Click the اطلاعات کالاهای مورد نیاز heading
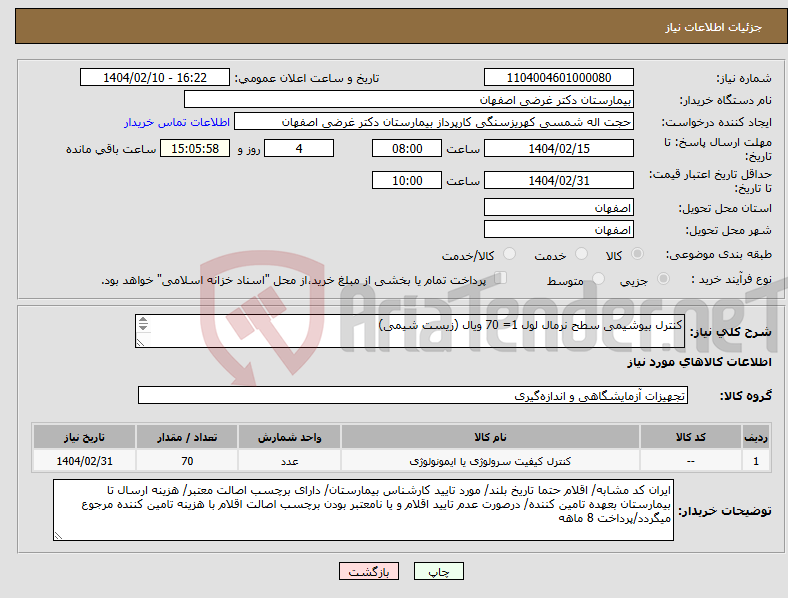Viewport: 788px width, 598px height. click(699, 362)
